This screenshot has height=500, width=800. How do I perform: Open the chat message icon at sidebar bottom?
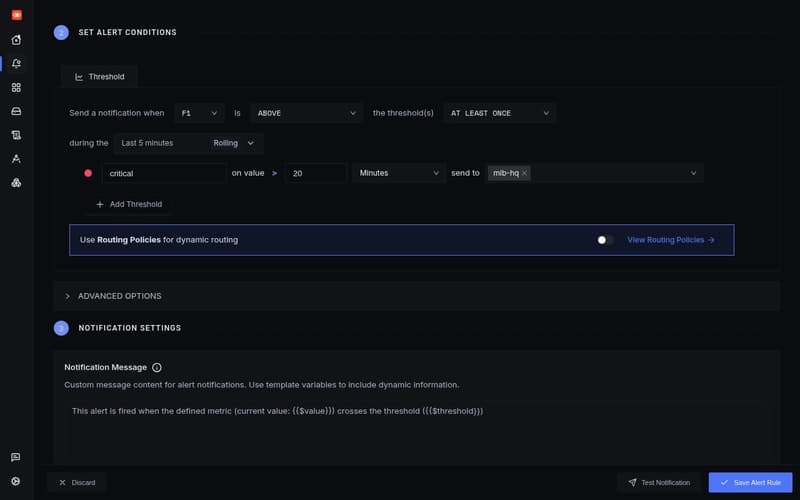(x=16, y=457)
